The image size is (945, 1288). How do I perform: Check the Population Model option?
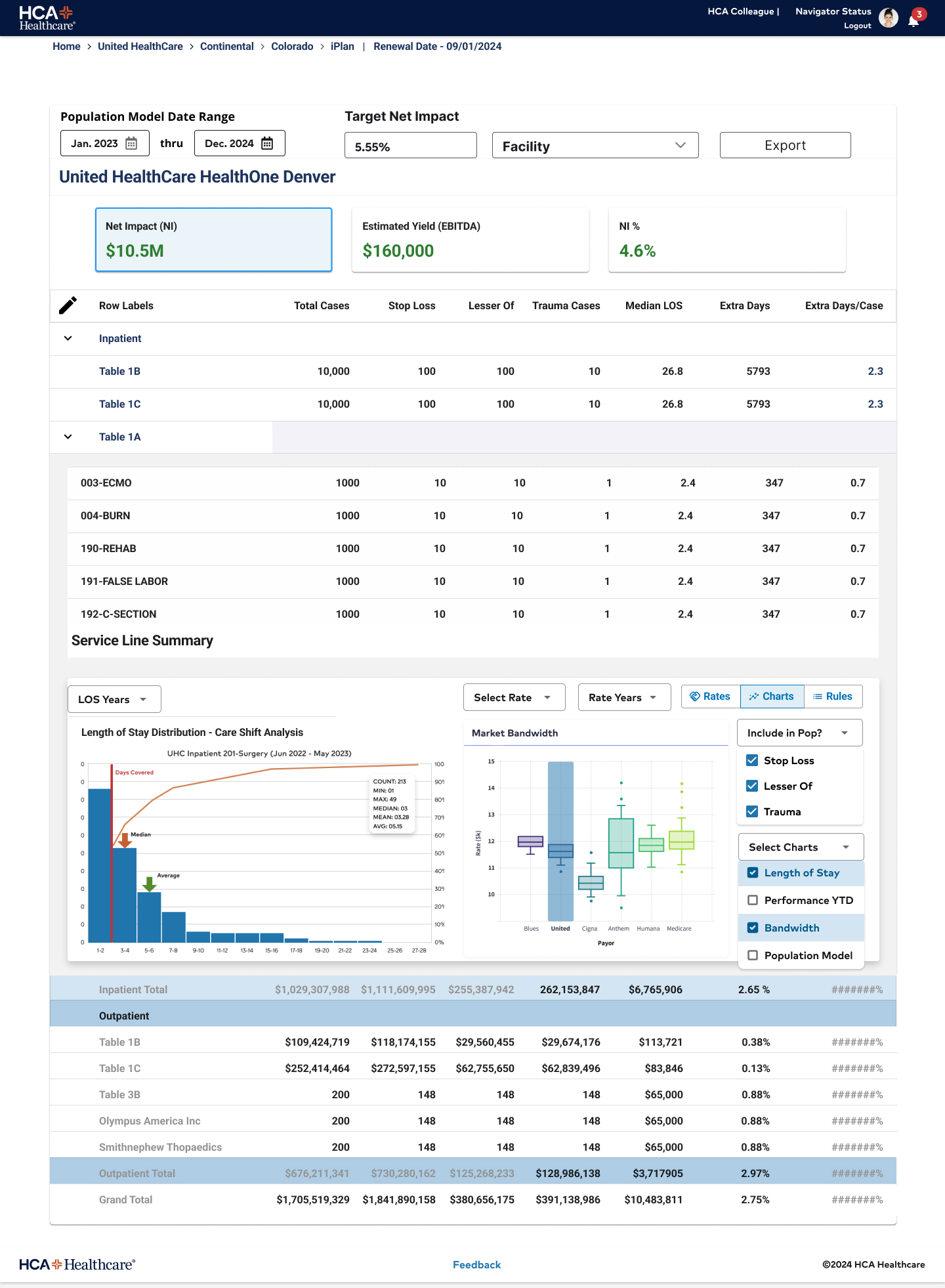(753, 955)
